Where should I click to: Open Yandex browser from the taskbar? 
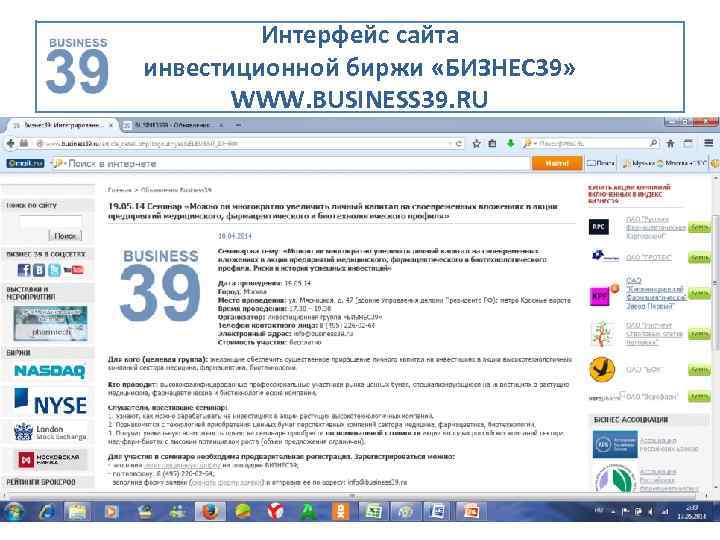pyautogui.click(x=276, y=512)
